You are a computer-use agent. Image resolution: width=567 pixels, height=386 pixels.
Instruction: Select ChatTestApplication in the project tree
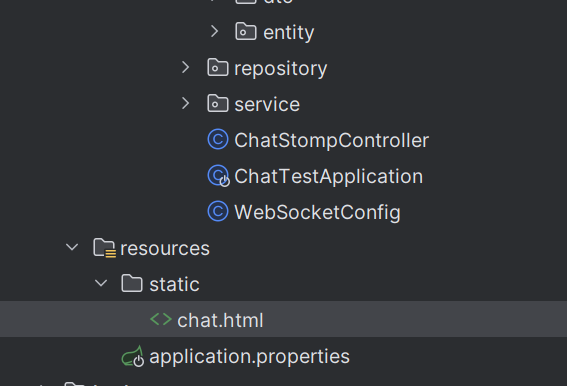coord(329,177)
